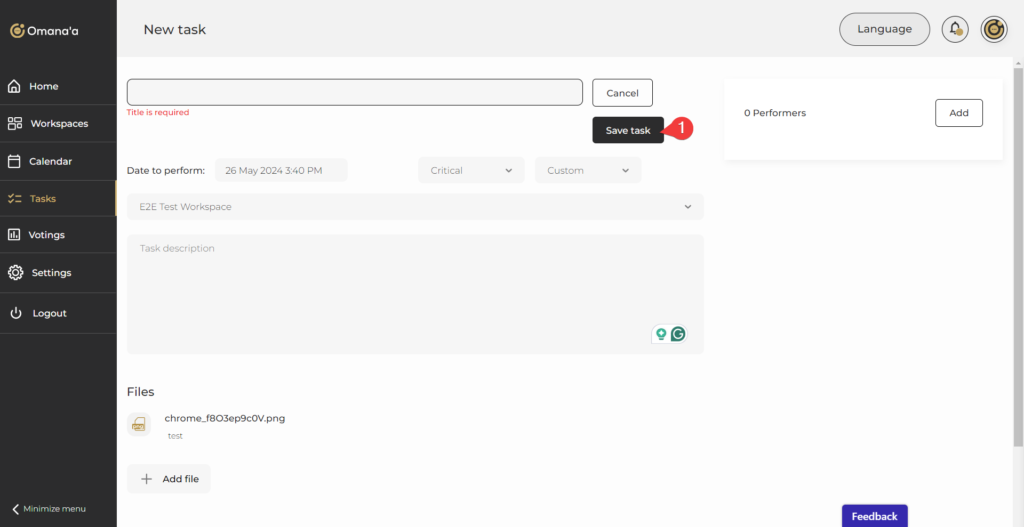
Task: Click the notification bell icon
Action: [955, 29]
